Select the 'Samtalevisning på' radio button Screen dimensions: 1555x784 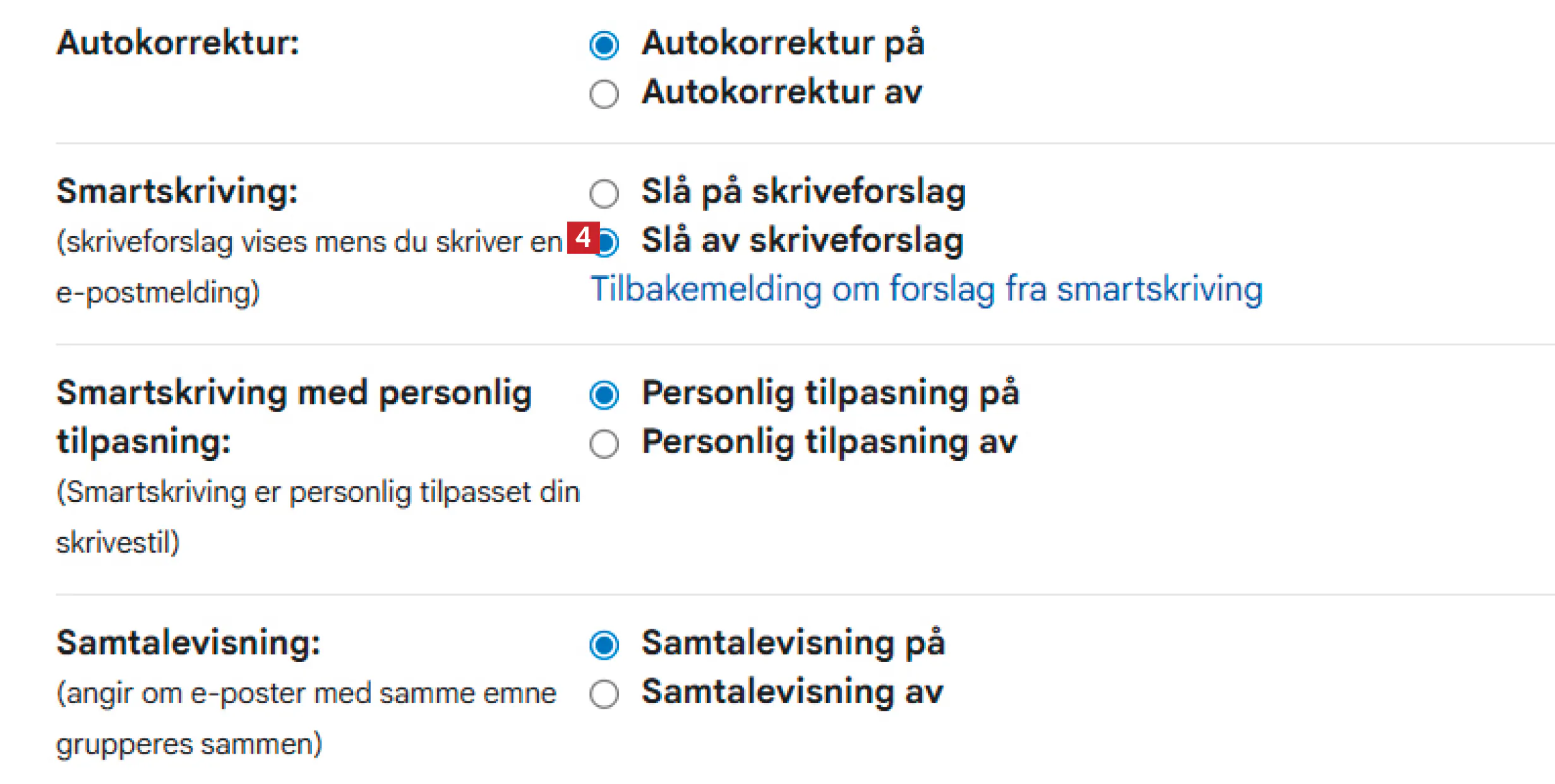coord(604,645)
